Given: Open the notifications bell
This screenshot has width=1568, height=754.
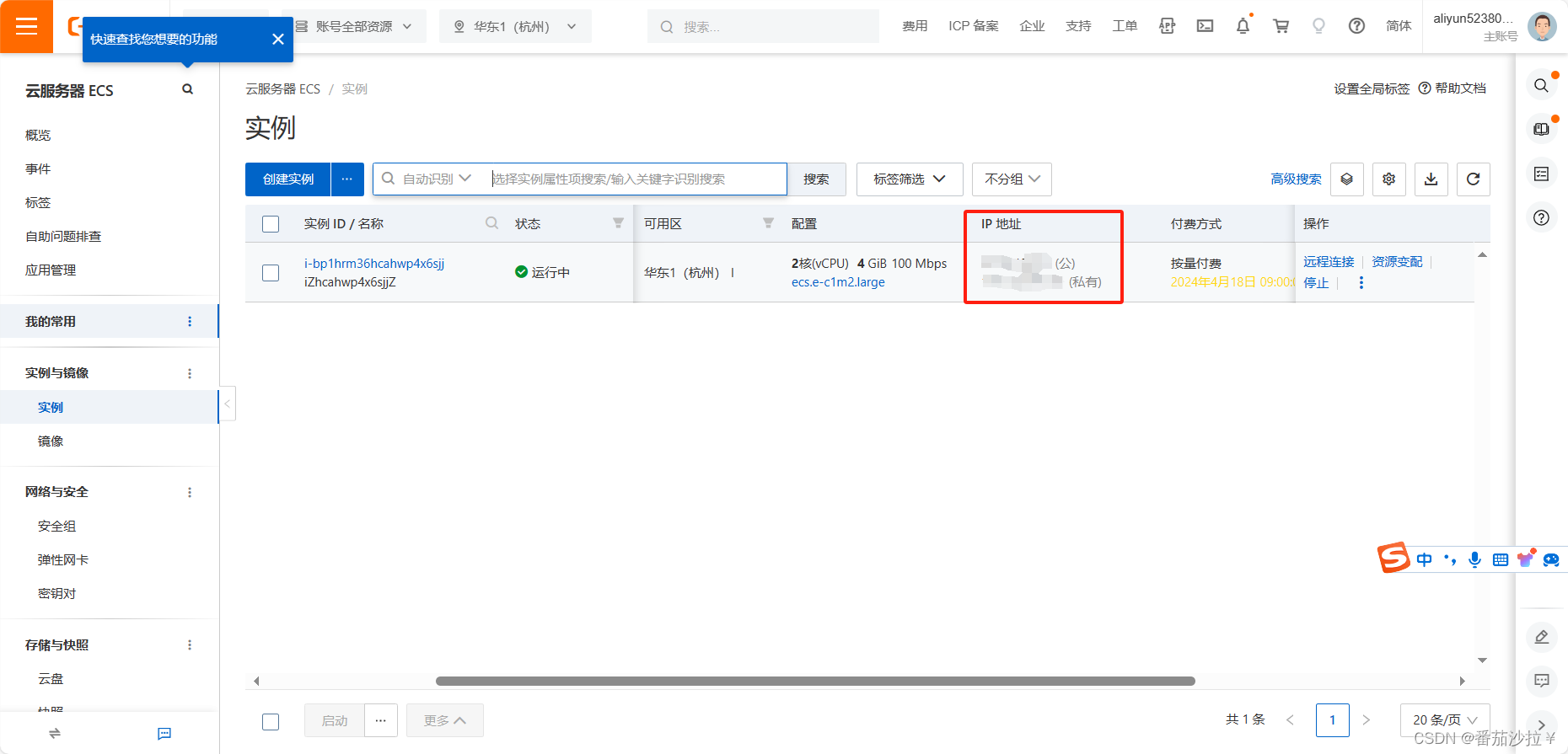Looking at the screenshot, I should click(x=1243, y=26).
